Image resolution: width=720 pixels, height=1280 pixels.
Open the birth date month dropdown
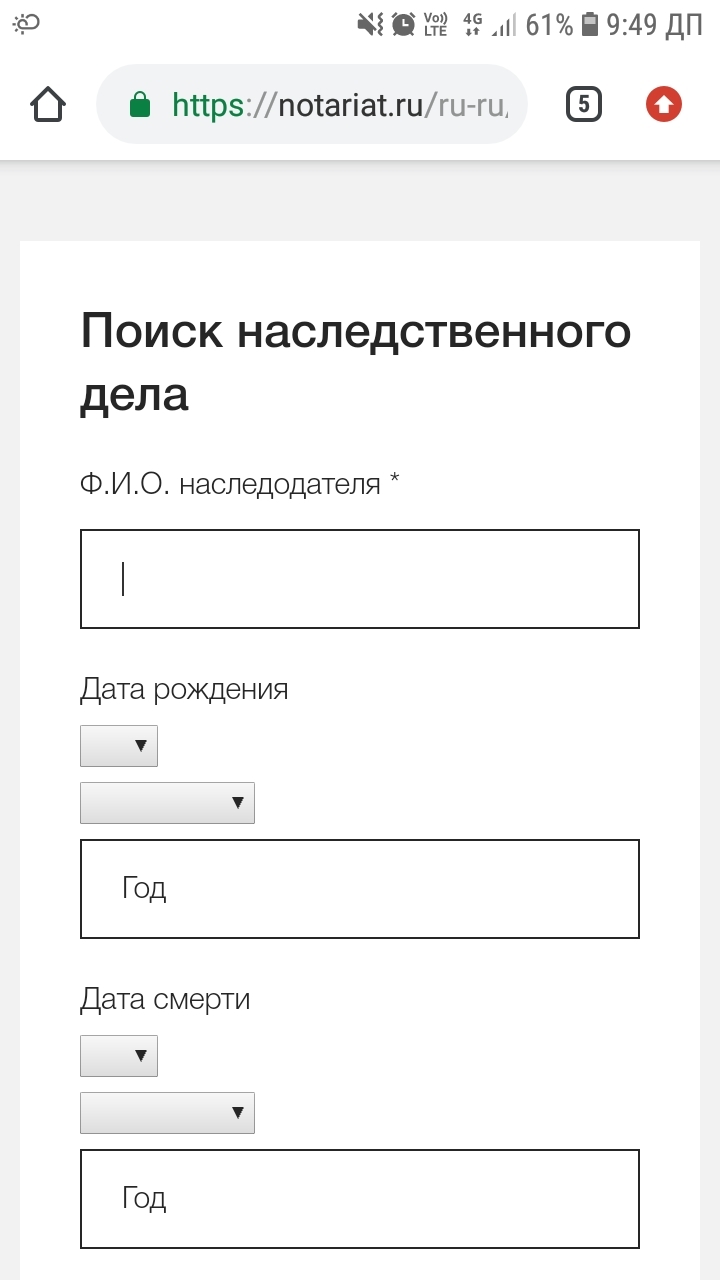[x=167, y=803]
